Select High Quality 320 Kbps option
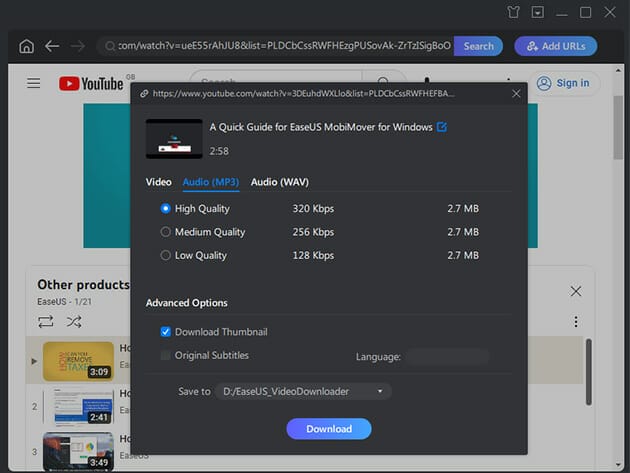Viewport: 630px width, 473px height. tap(166, 209)
